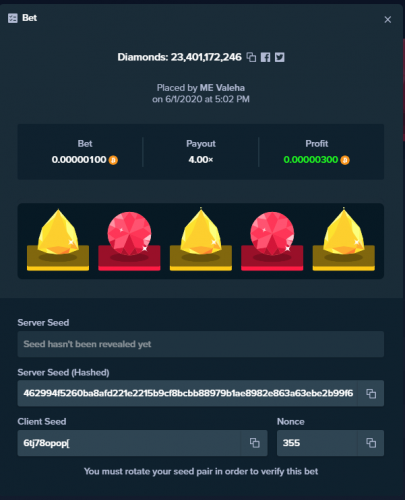
Task: Select the Server Seed (Hashed) field
Action: click(188, 394)
